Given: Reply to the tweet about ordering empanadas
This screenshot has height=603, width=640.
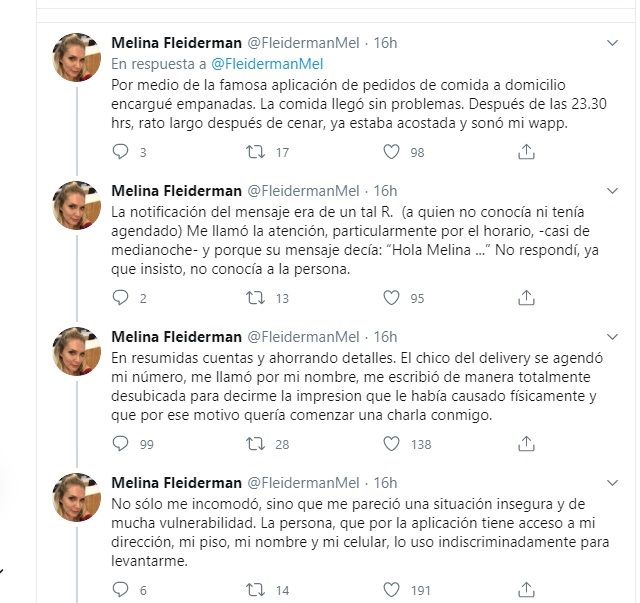Looking at the screenshot, I should click(120, 152).
